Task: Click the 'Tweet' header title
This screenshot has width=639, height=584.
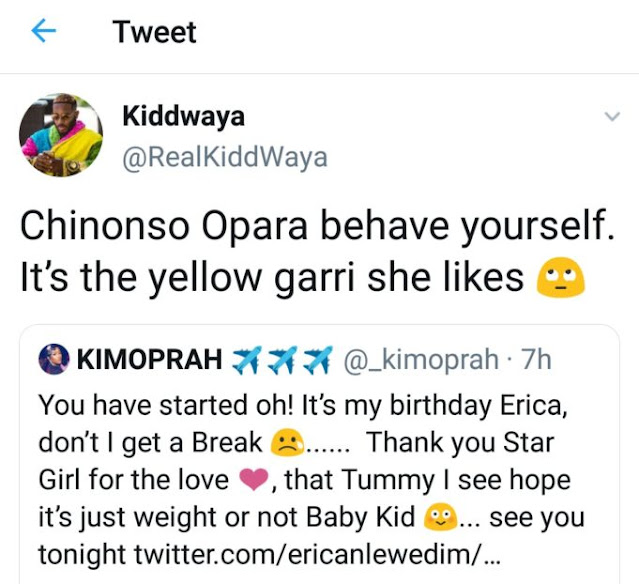Action: (154, 32)
